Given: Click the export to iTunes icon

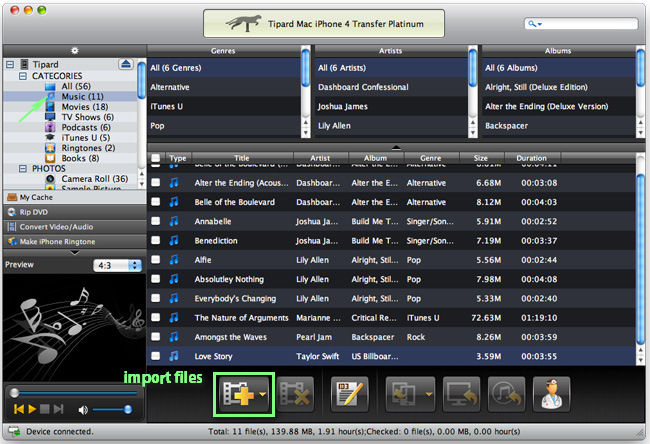Looking at the screenshot, I should click(x=506, y=394).
